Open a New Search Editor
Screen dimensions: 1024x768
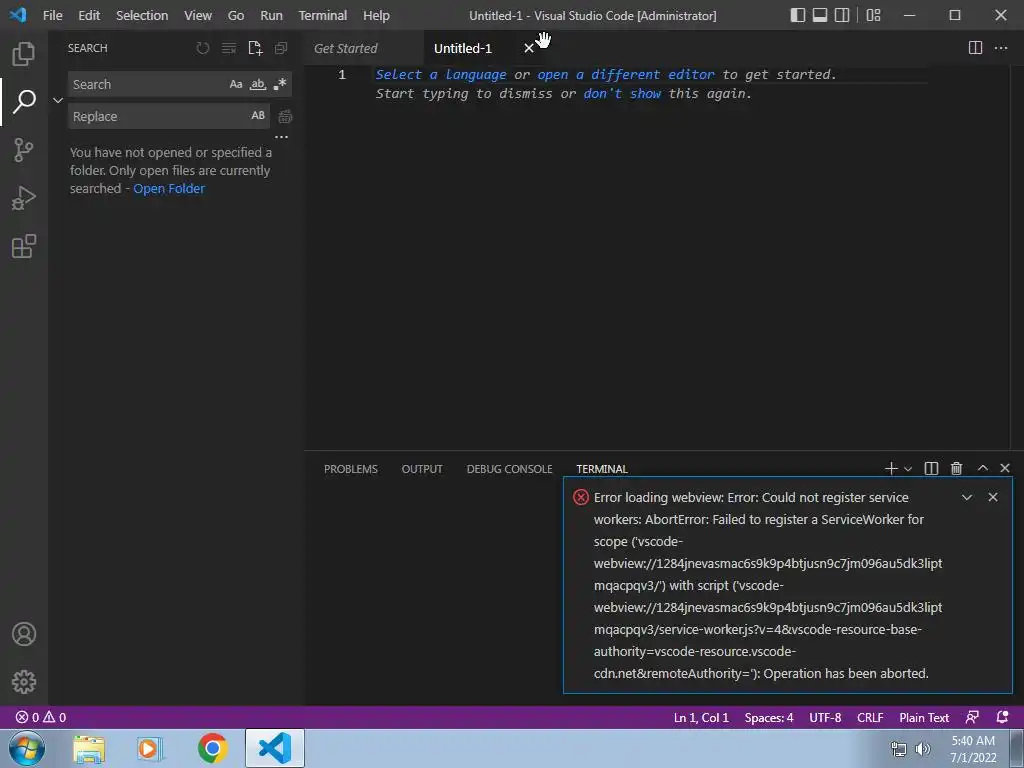pyautogui.click(x=255, y=48)
